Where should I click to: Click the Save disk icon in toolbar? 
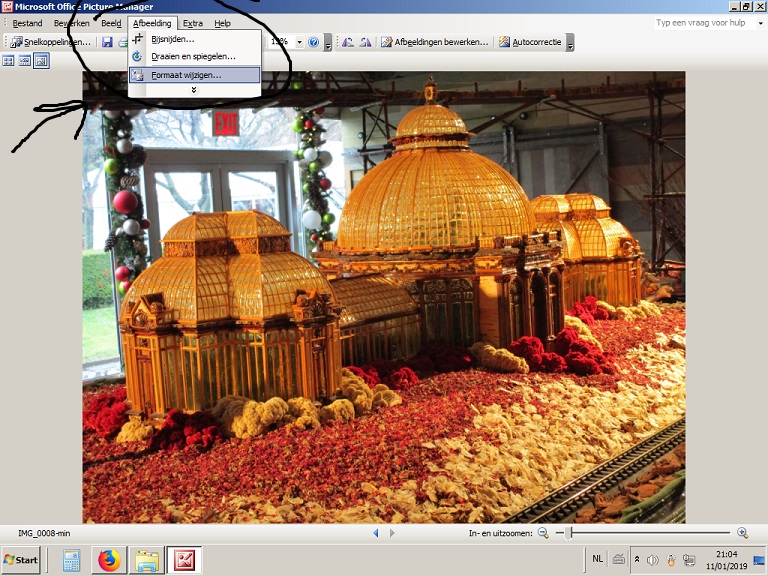pyautogui.click(x=107, y=42)
